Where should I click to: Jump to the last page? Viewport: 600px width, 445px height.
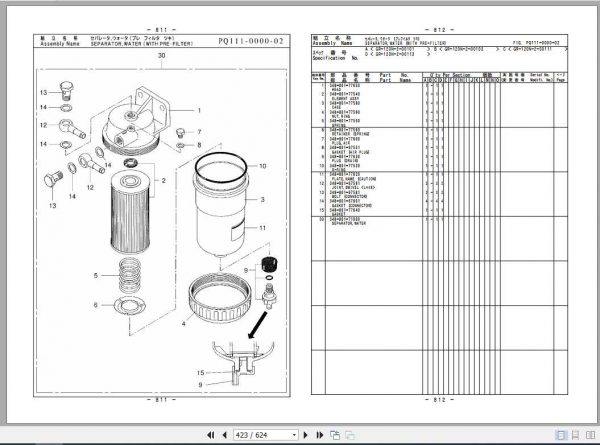point(320,435)
